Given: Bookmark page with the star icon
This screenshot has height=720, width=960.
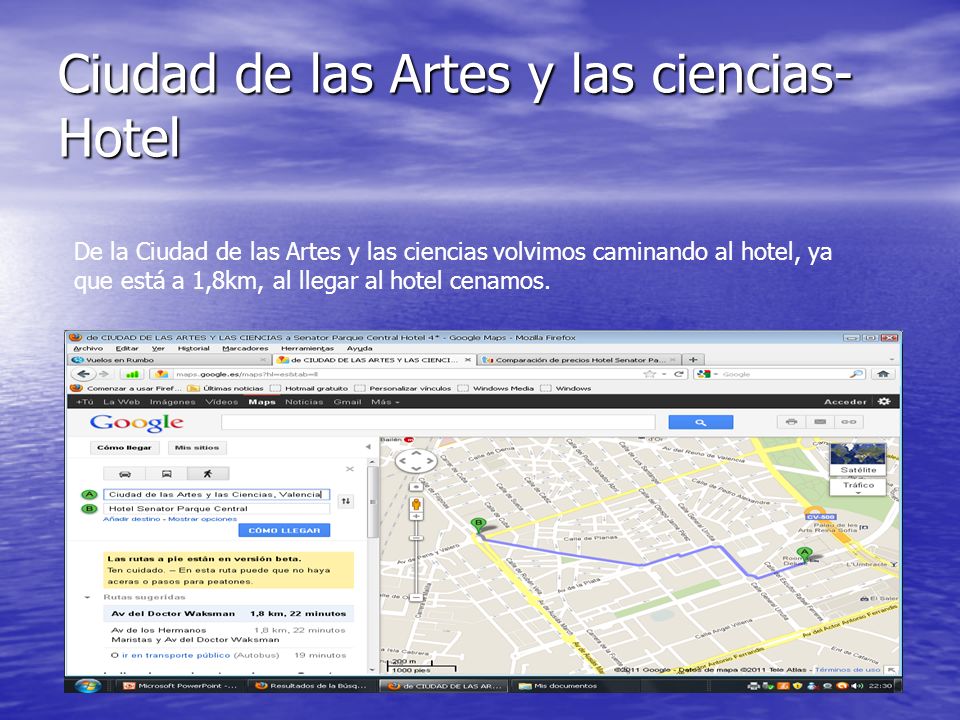Looking at the screenshot, I should click(650, 374).
